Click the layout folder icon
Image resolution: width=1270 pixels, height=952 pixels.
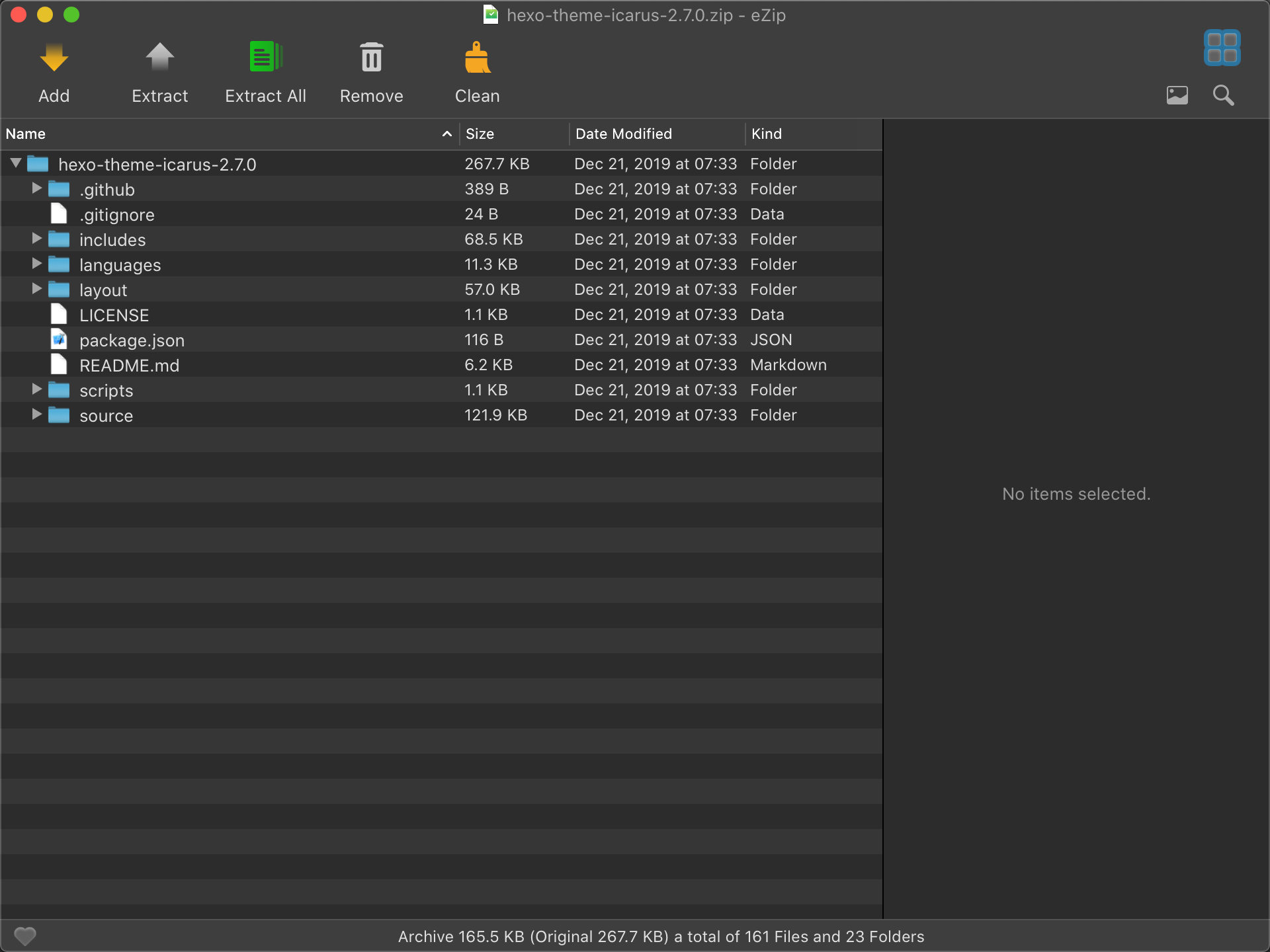coord(59,290)
